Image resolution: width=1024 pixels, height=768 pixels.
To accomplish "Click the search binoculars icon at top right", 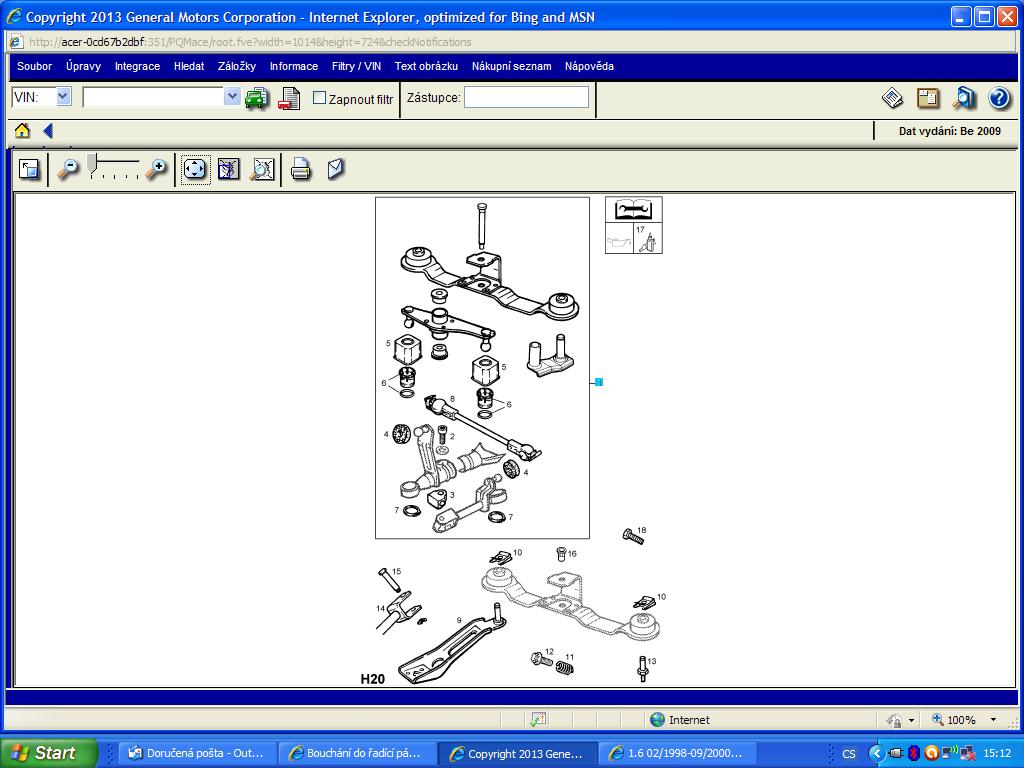I will [964, 98].
